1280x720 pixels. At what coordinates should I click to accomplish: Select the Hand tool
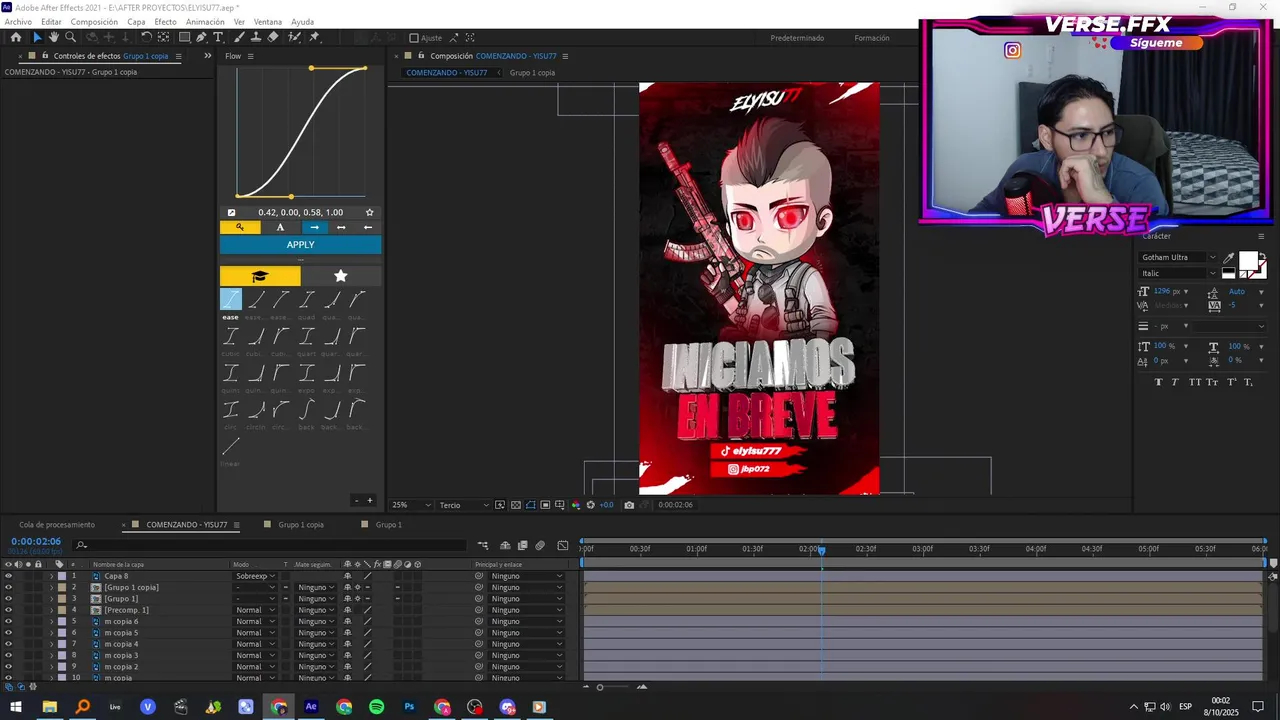(54, 37)
